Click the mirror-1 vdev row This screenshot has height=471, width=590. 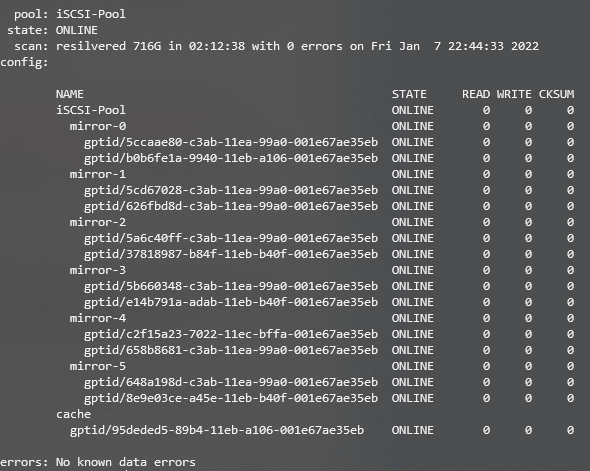tap(322, 174)
